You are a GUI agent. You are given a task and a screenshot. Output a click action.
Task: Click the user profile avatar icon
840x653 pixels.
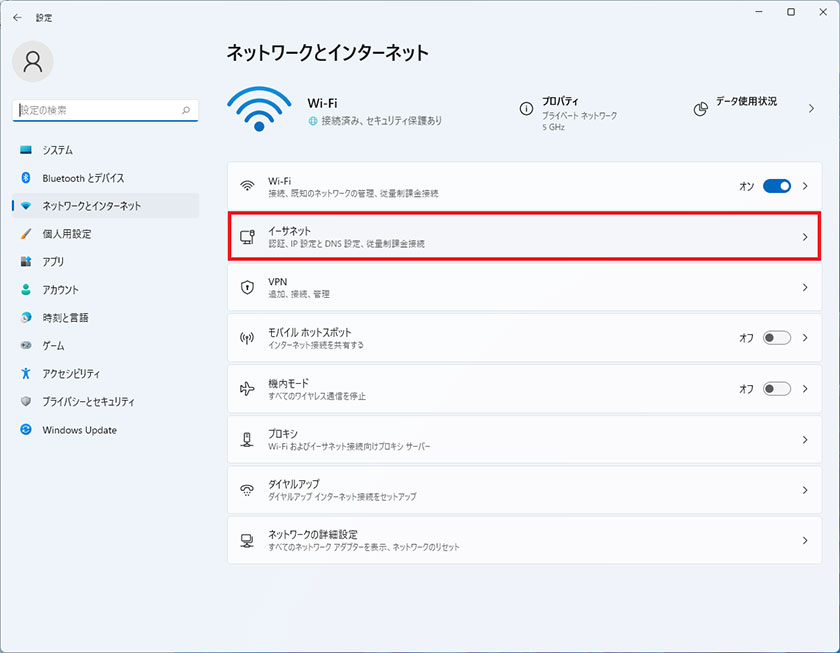[x=32, y=62]
